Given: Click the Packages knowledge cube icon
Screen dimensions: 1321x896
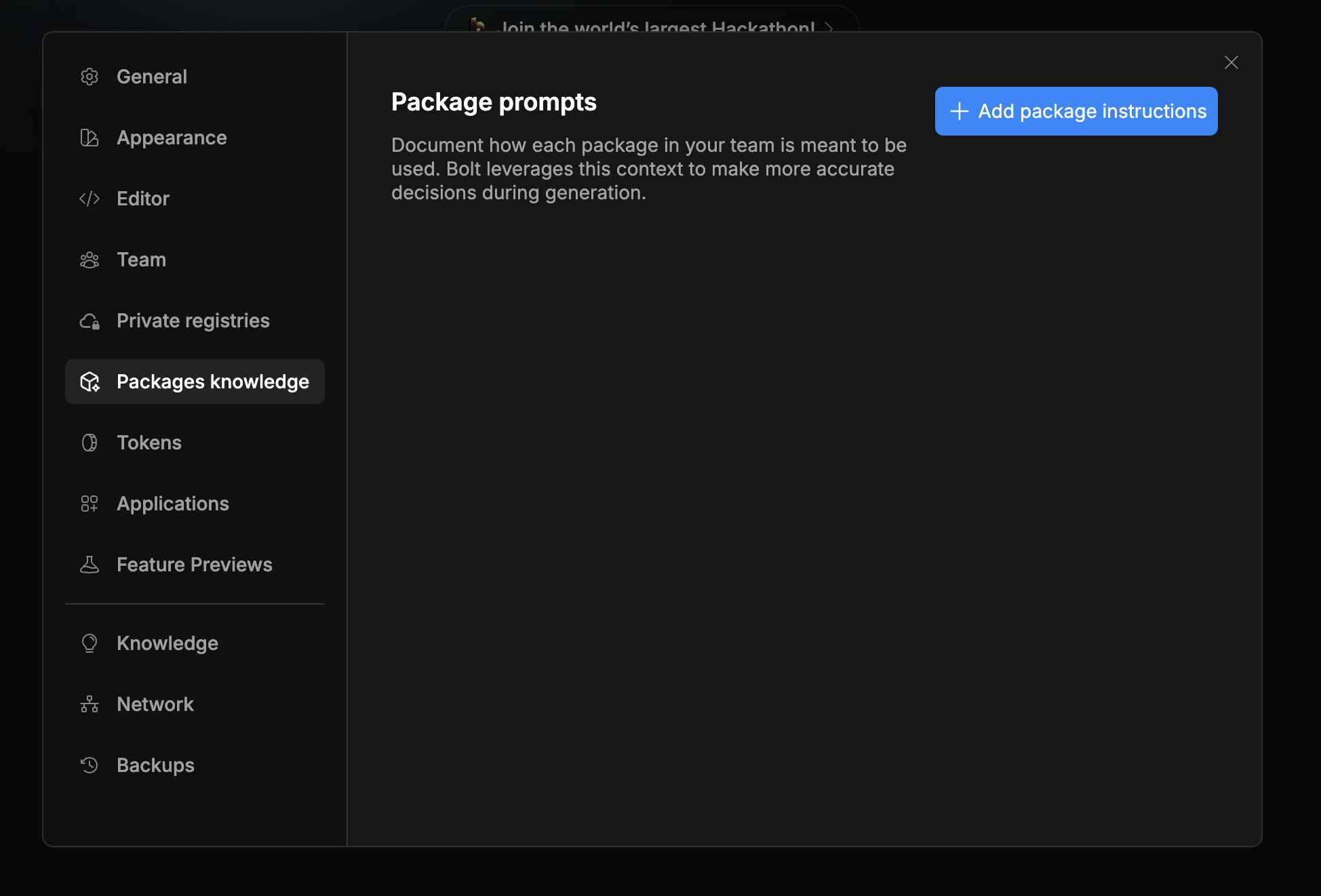Looking at the screenshot, I should coord(90,382).
